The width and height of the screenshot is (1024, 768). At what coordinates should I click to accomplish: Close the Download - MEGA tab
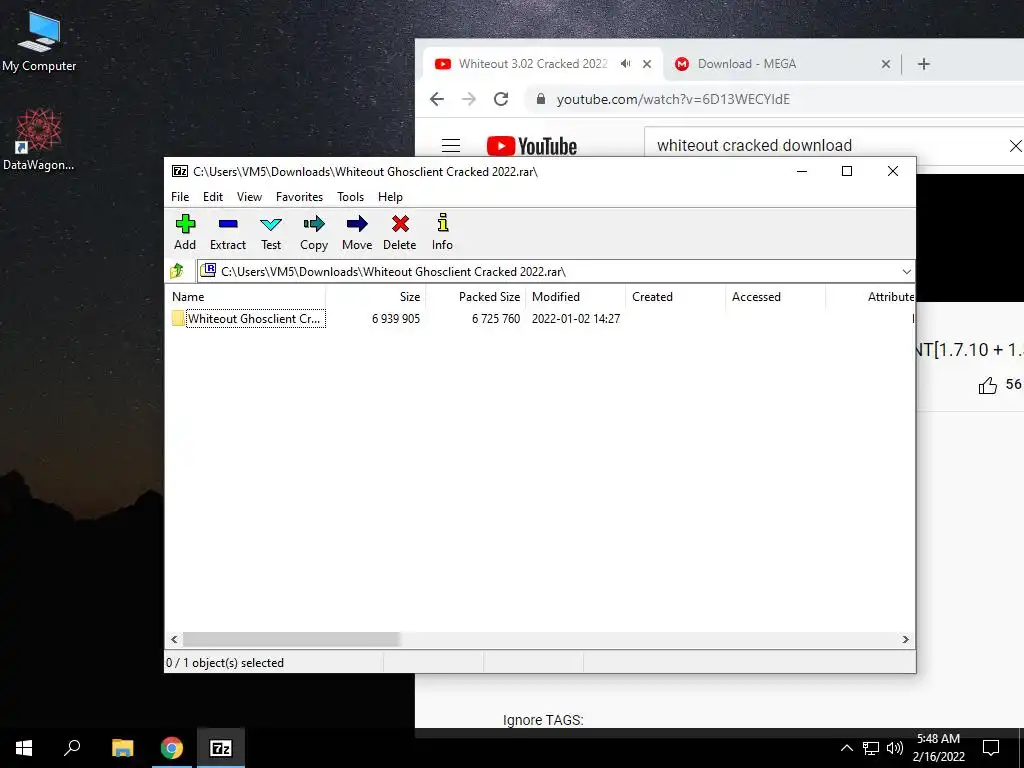886,64
